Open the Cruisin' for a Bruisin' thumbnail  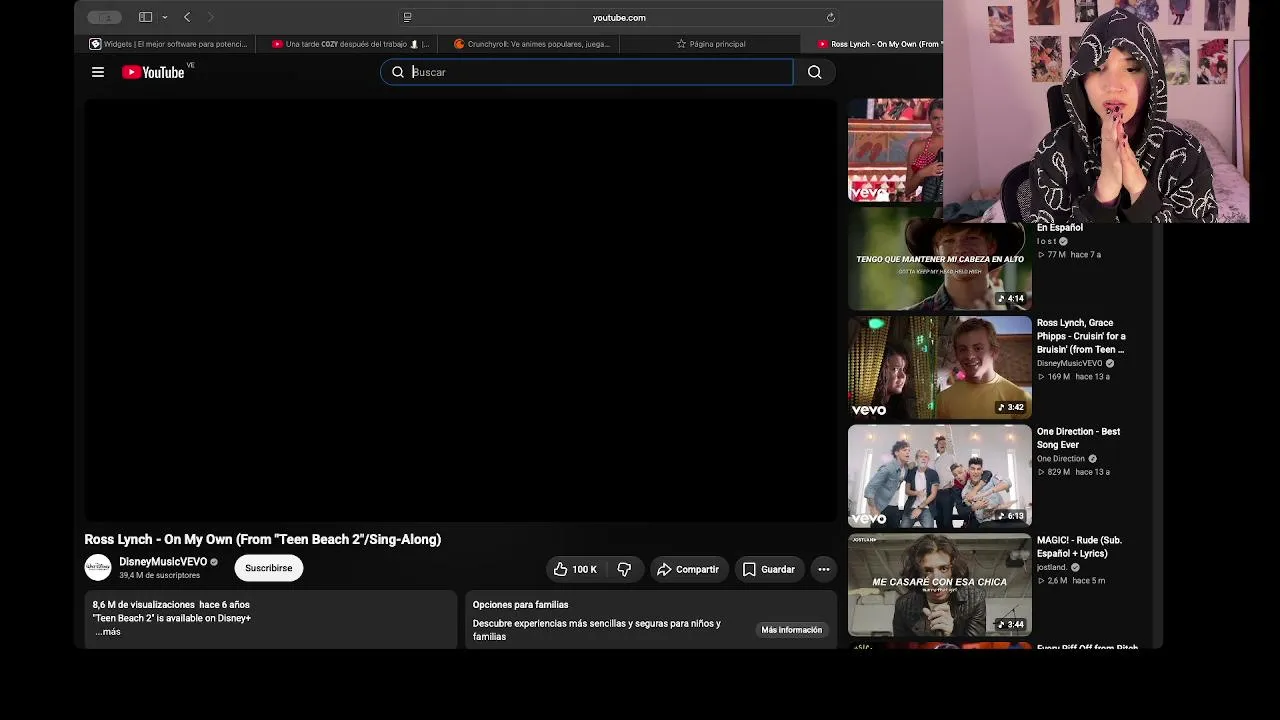[939, 367]
